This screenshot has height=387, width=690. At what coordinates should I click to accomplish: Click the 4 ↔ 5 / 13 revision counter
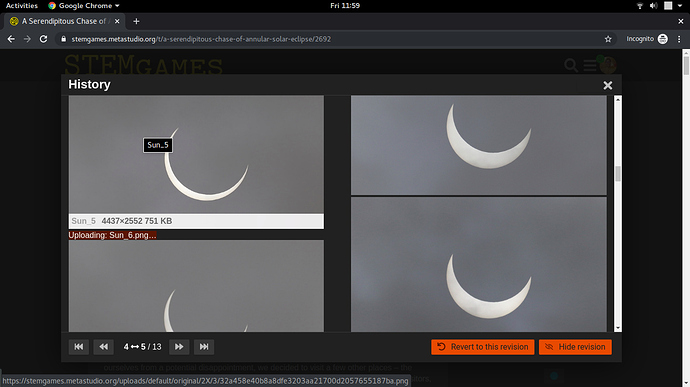point(143,347)
